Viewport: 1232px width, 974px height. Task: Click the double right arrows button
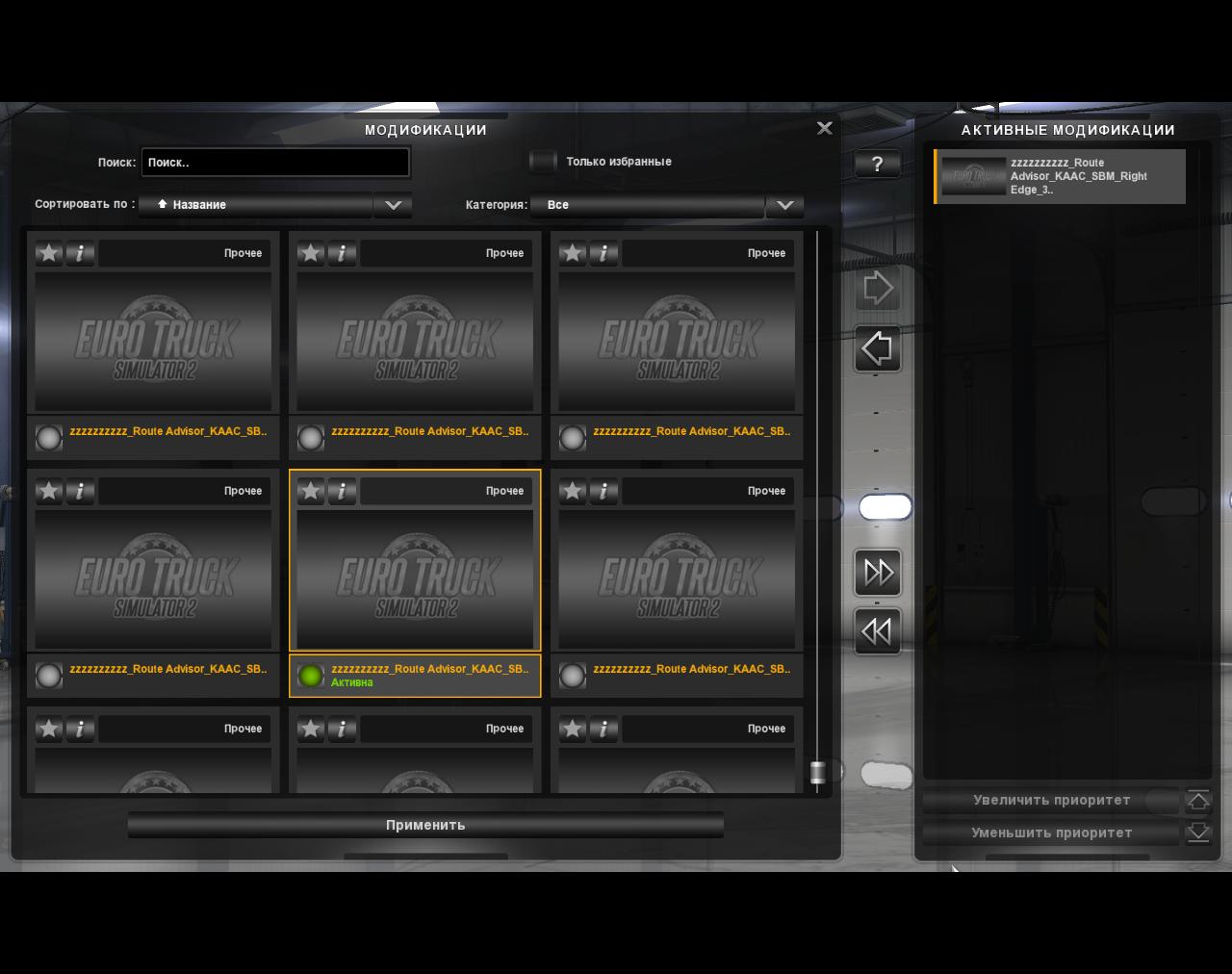(877, 573)
